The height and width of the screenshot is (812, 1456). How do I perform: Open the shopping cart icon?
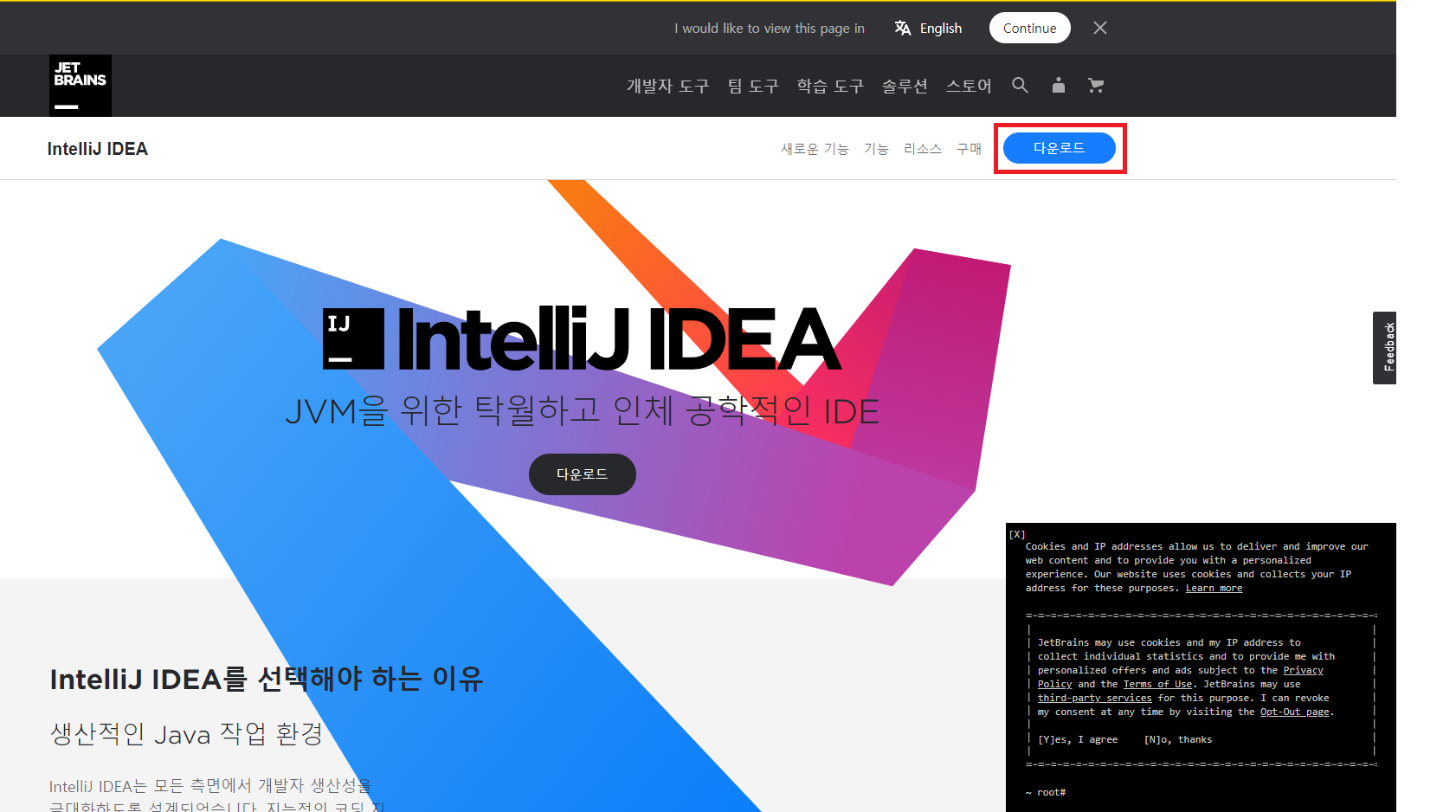coord(1096,85)
